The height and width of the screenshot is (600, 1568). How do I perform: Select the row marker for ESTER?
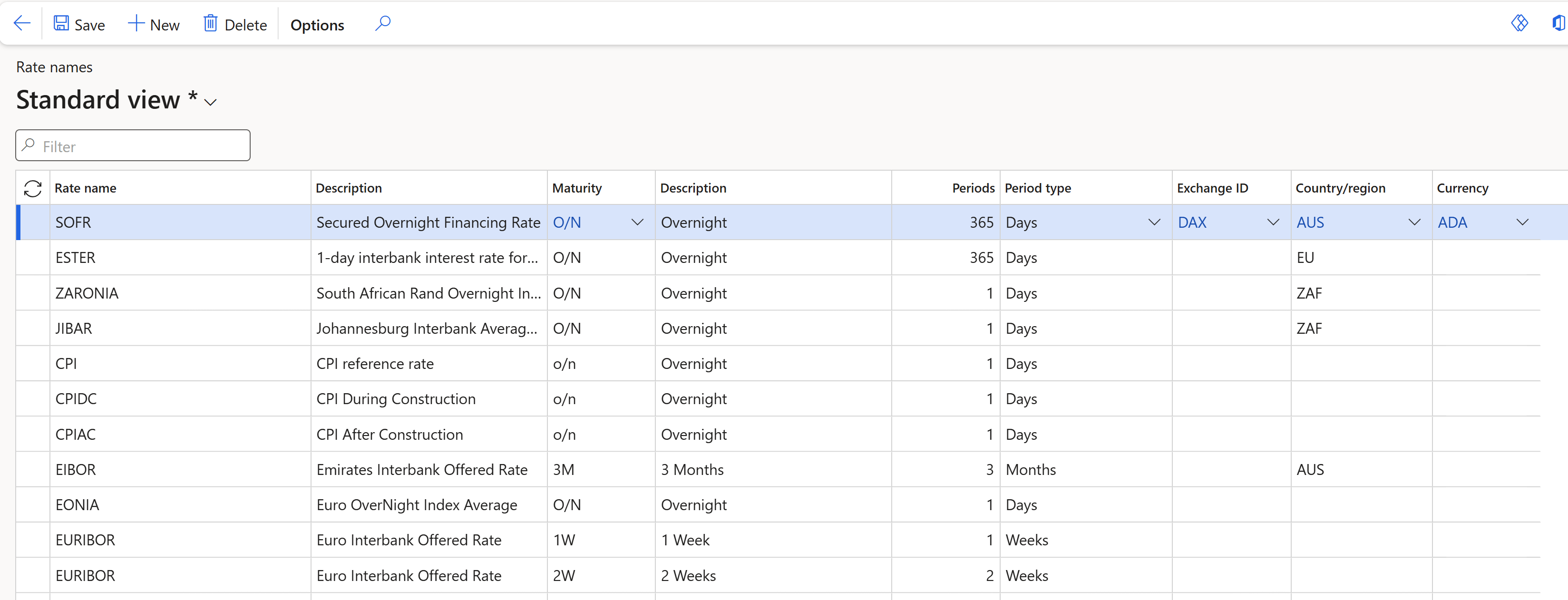[x=33, y=258]
